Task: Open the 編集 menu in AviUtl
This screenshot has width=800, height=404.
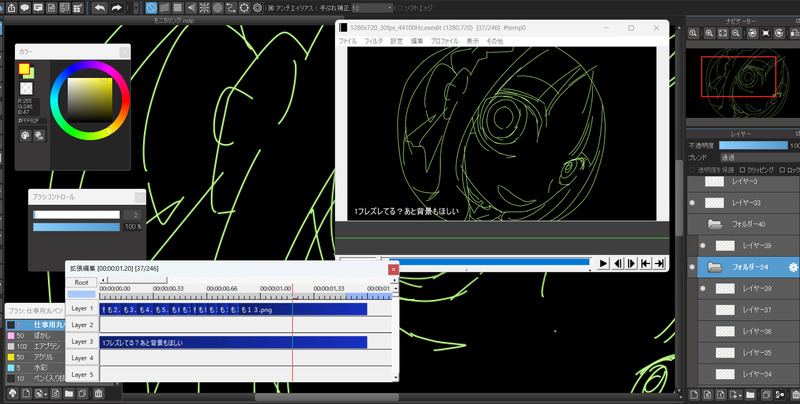Action: tap(417, 41)
